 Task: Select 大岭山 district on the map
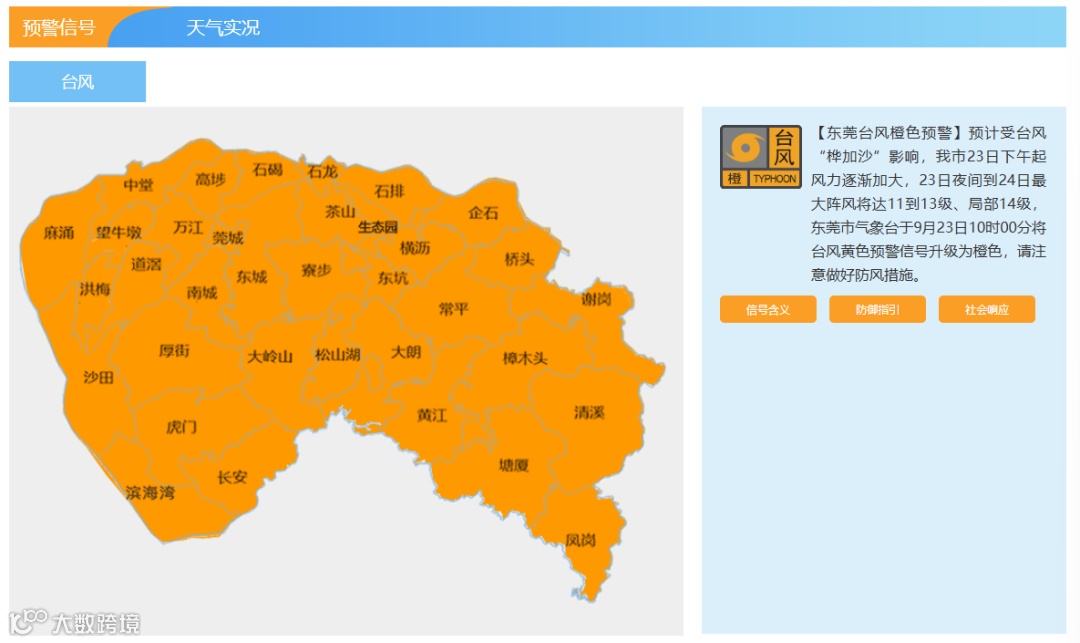coord(270,357)
